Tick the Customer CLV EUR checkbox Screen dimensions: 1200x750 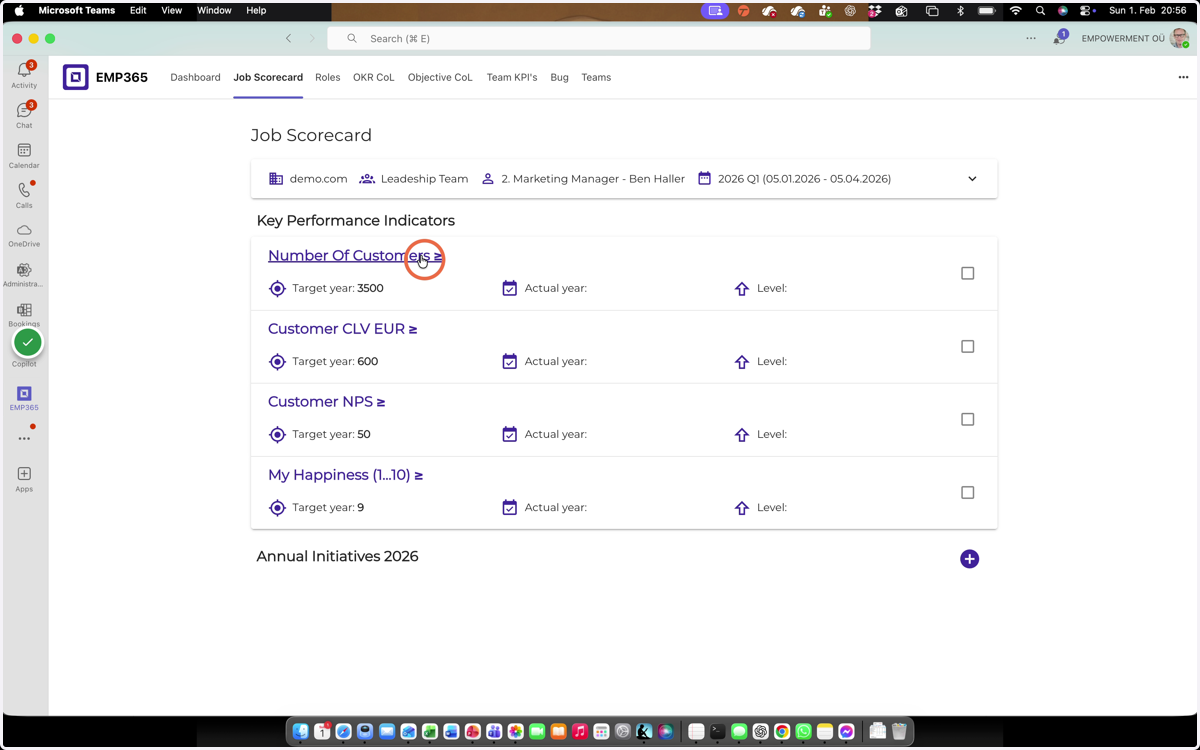click(x=967, y=346)
